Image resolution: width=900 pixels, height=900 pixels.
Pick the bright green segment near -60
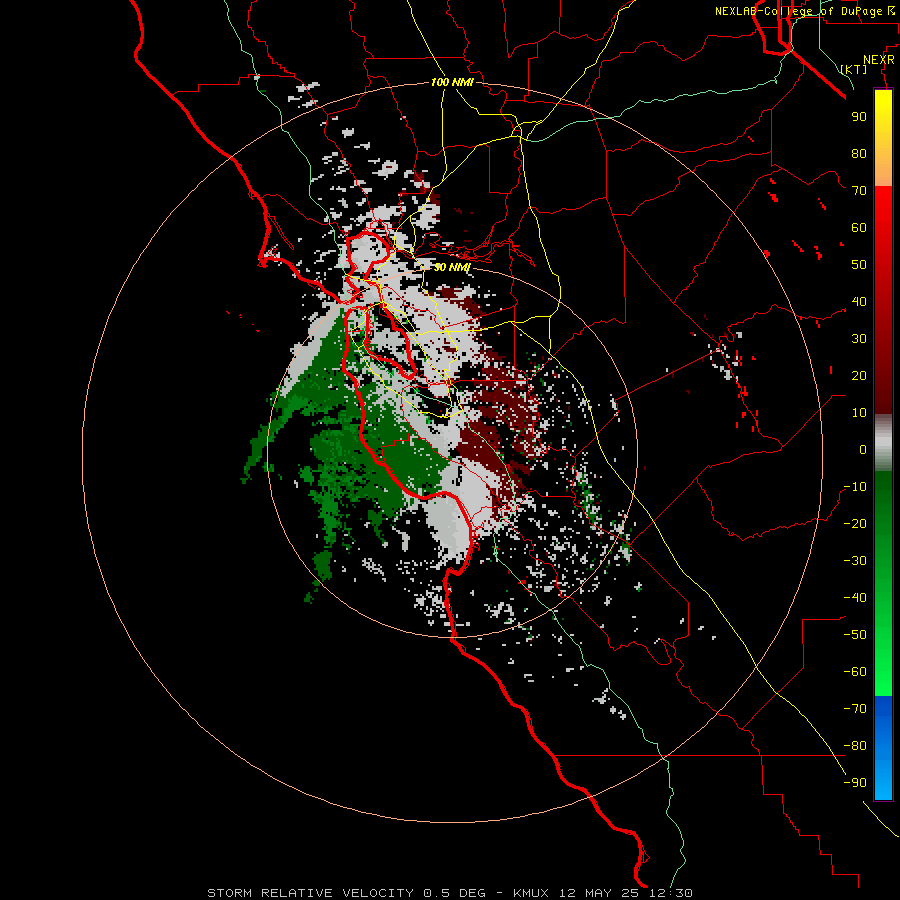point(883,672)
